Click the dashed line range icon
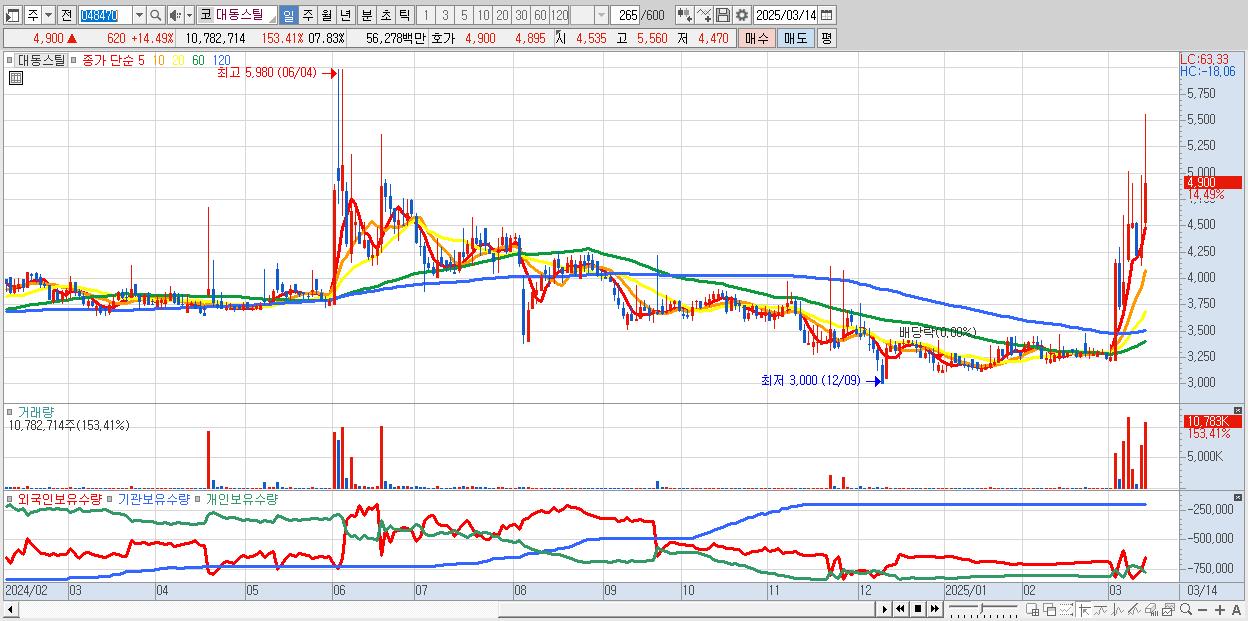 (1066, 609)
